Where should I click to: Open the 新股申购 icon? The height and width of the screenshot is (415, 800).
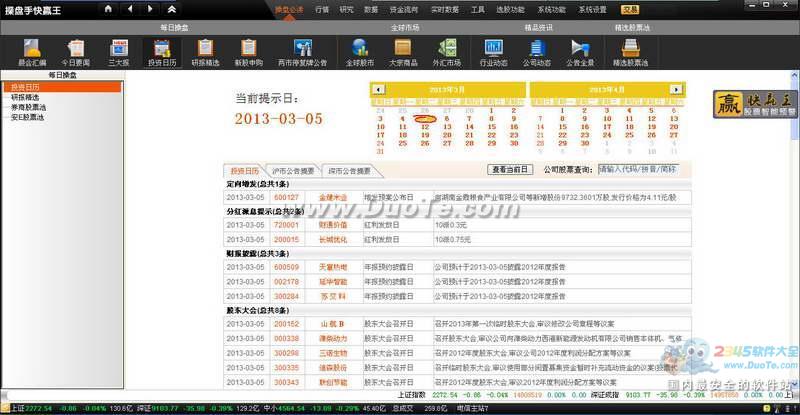(248, 53)
